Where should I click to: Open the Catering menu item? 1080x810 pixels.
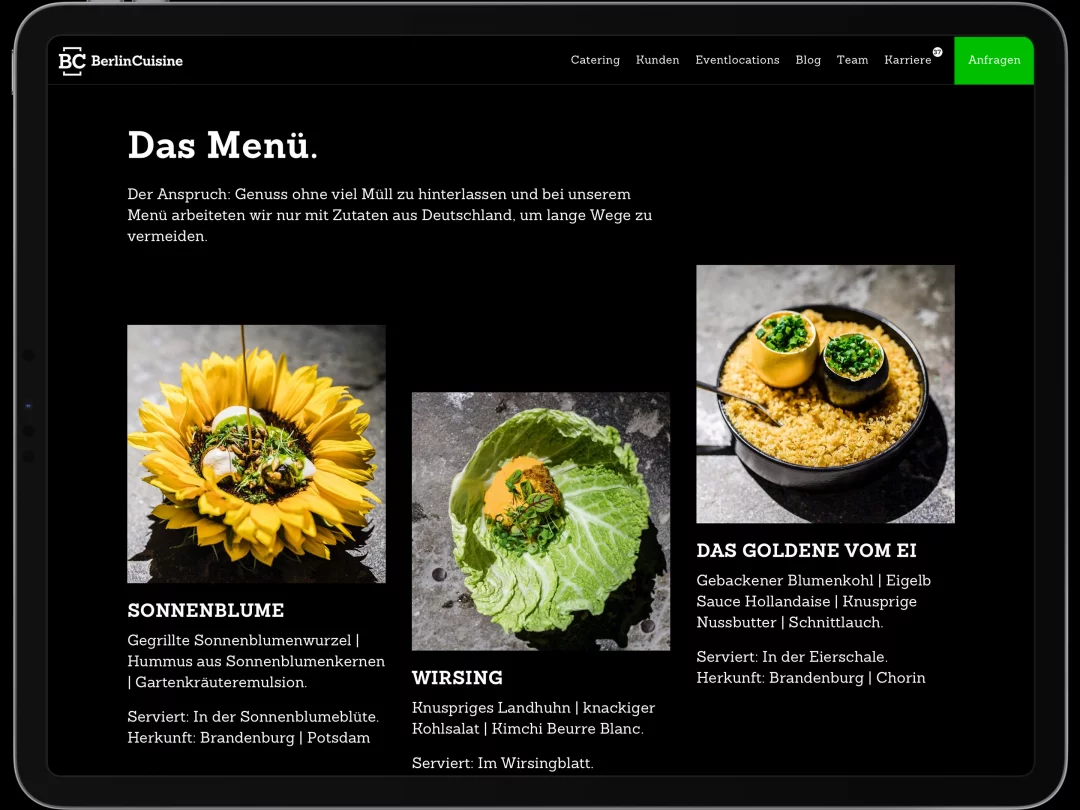coord(595,60)
